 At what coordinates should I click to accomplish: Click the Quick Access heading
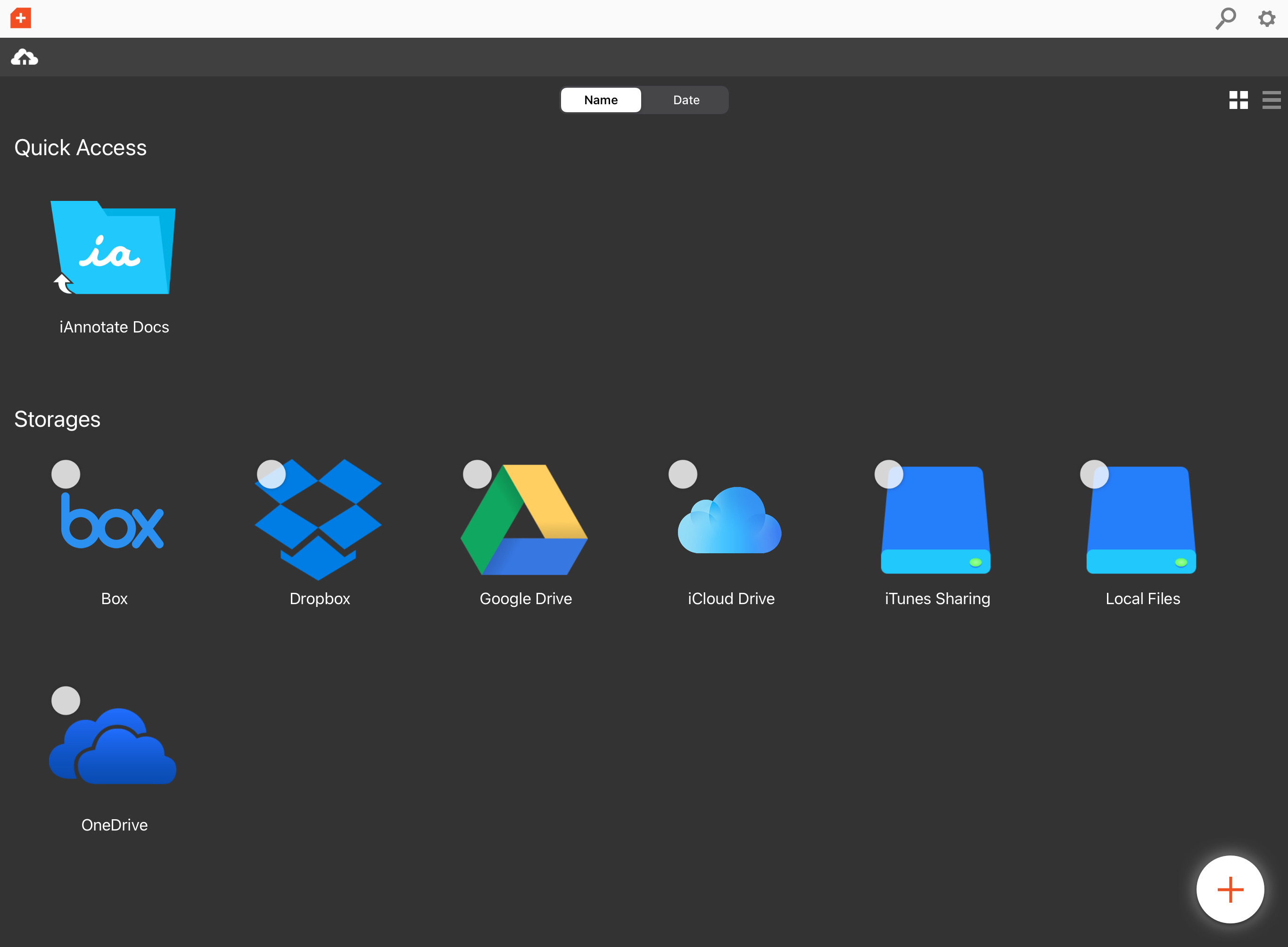[x=80, y=148]
